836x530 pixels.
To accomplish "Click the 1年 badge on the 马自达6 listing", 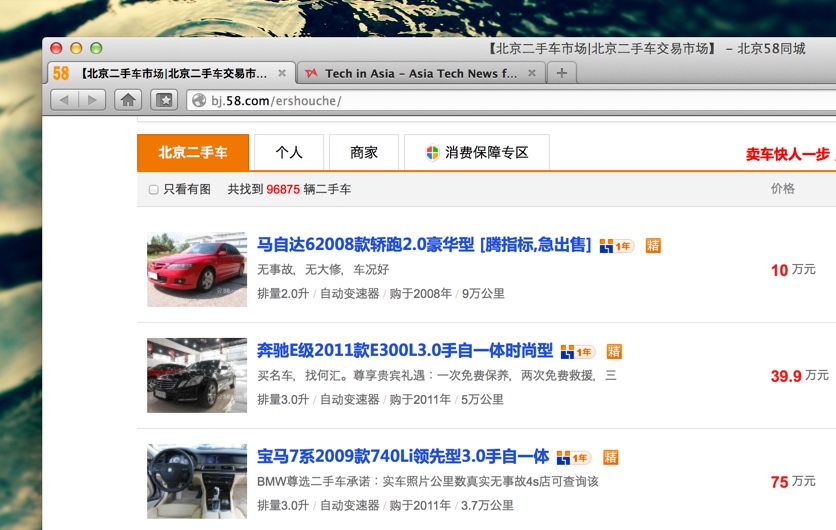I will [617, 246].
